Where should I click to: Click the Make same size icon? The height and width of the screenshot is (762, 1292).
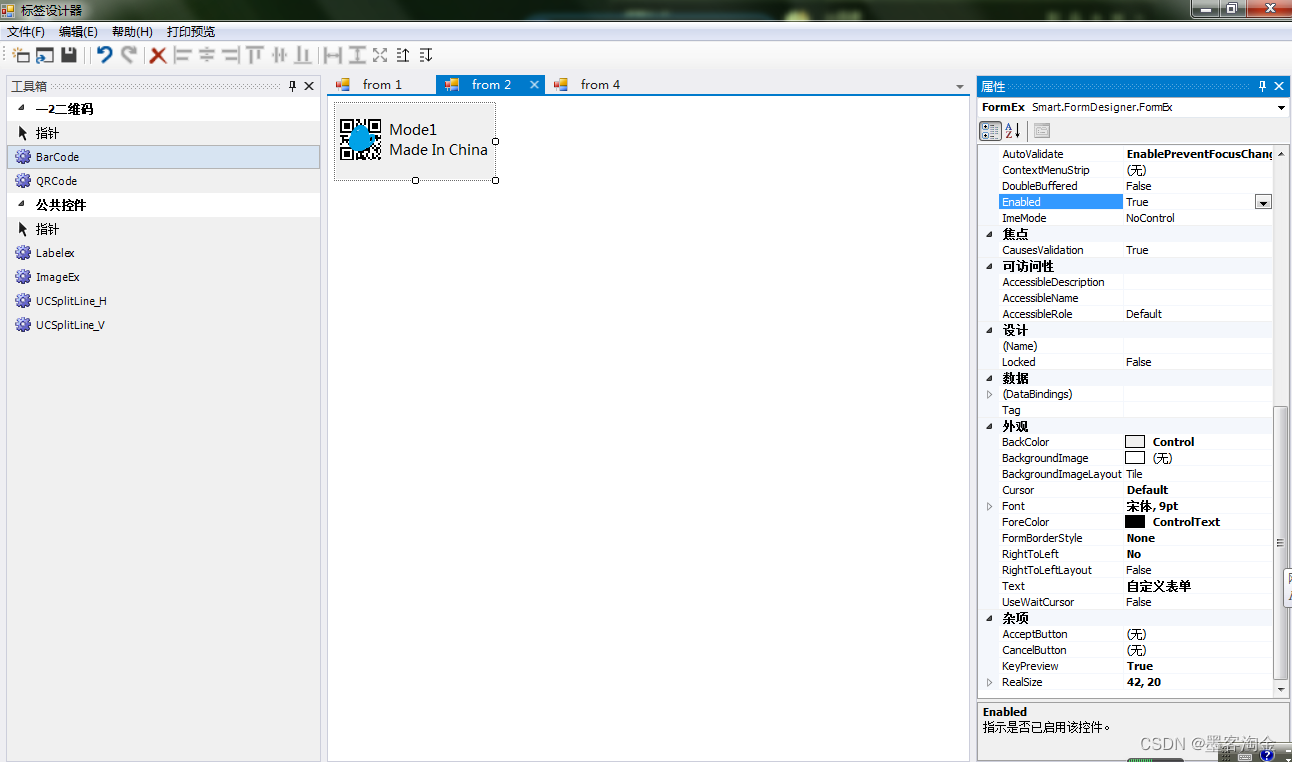(x=380, y=55)
